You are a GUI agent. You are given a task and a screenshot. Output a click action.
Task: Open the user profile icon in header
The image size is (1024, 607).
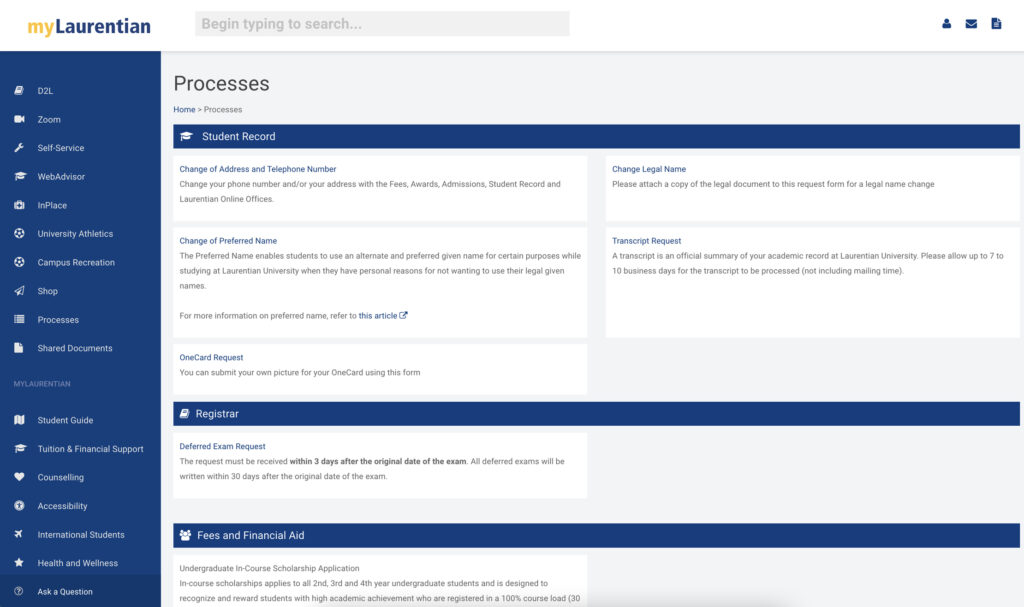[x=946, y=24]
